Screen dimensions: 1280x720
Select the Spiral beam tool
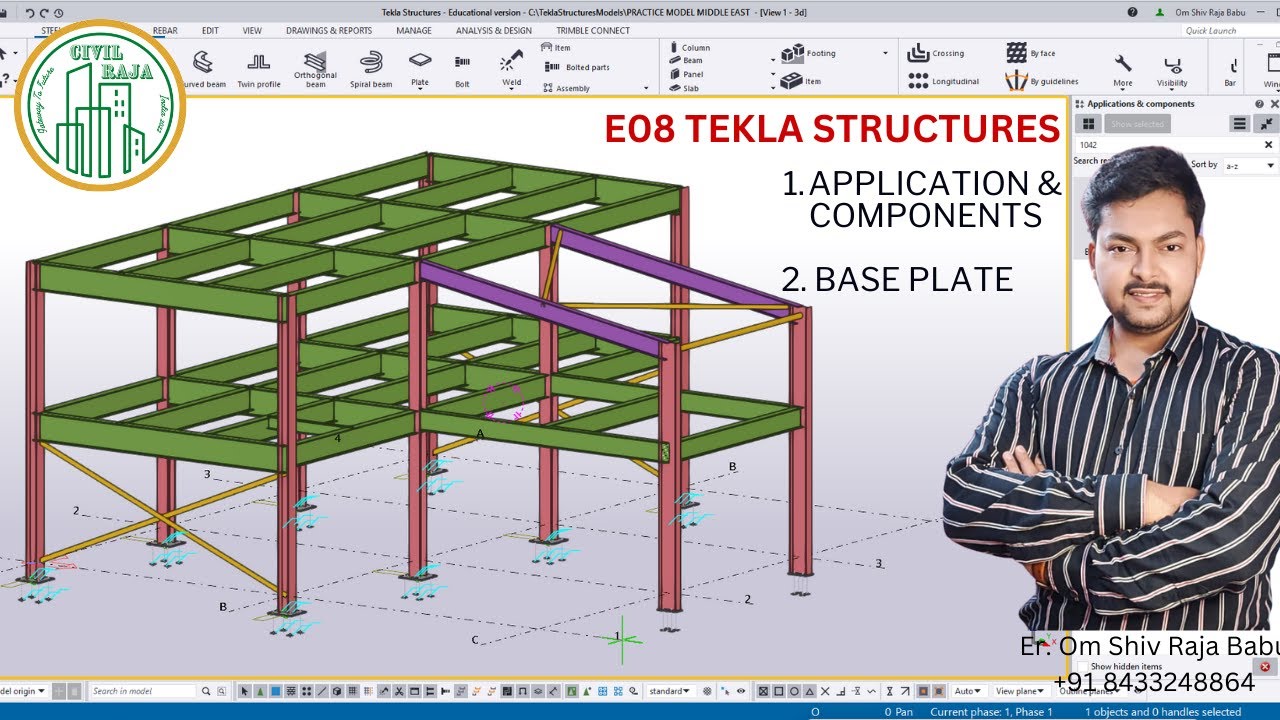tap(371, 70)
